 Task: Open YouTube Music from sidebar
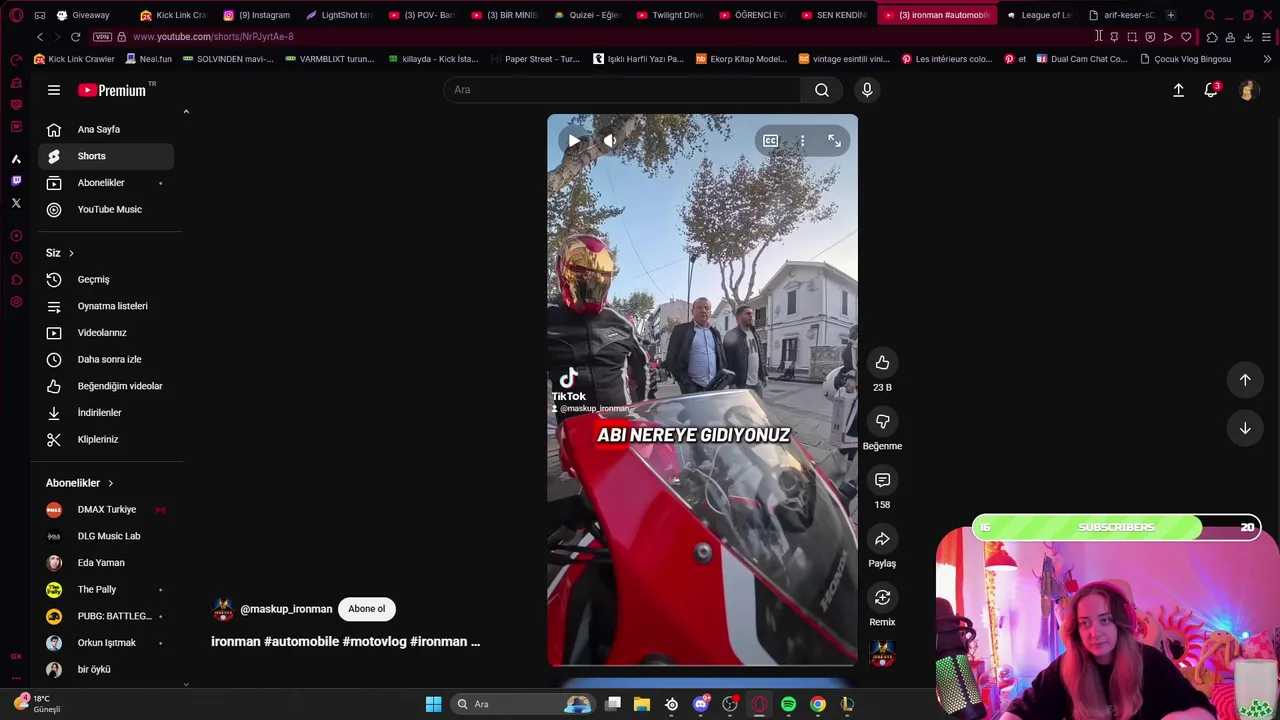(x=106, y=209)
